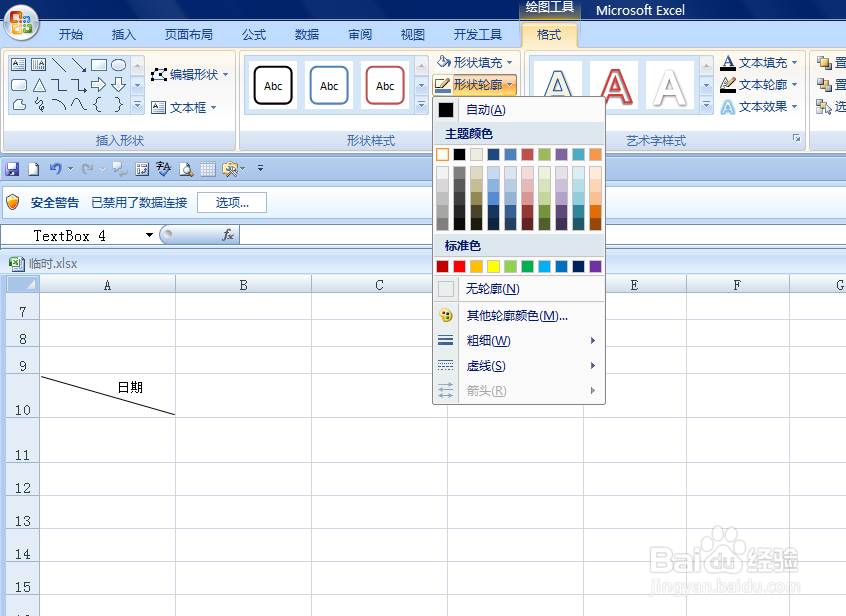This screenshot has width=846, height=616.
Task: Open the WordArt styles dialog launcher
Action: (x=796, y=138)
